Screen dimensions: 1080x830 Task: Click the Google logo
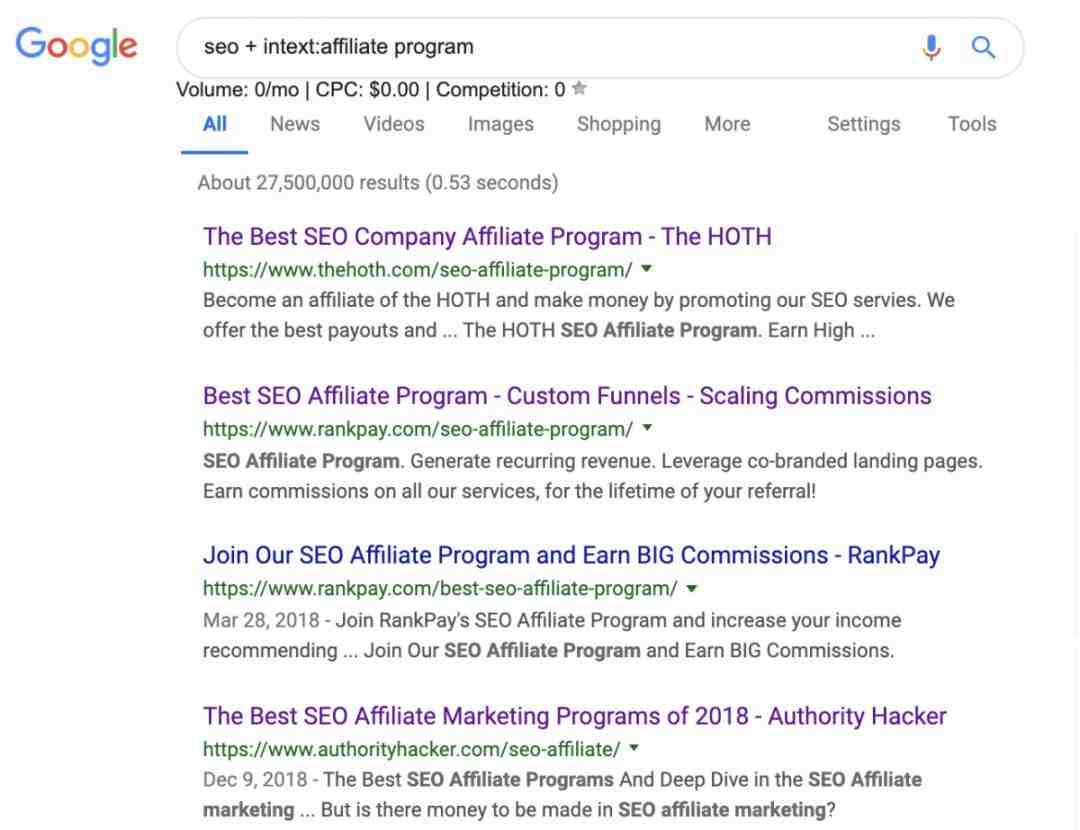point(76,45)
